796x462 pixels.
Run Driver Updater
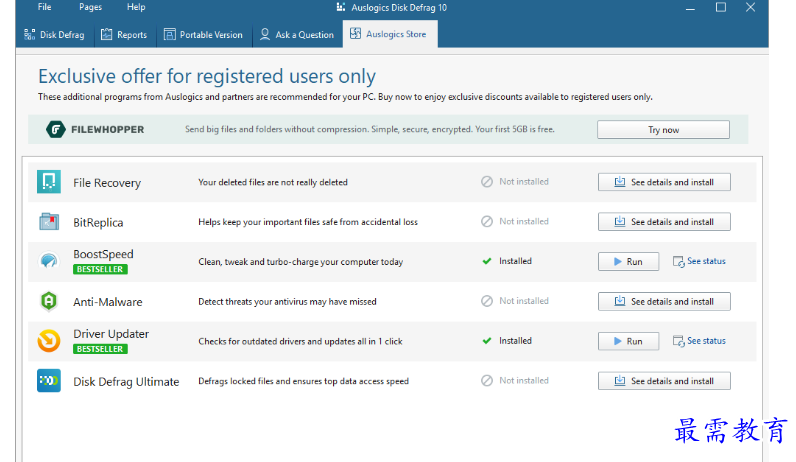coord(628,341)
